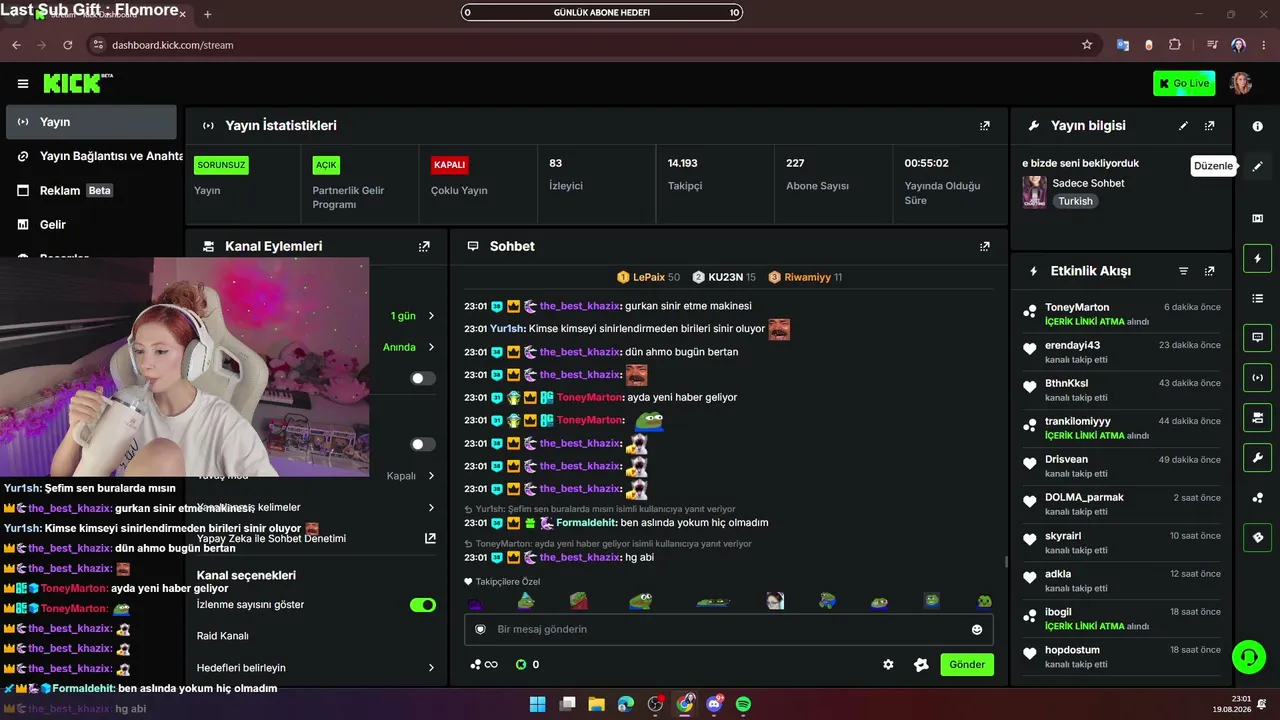Toggle the second switch in Kanal Eylemleri
The height and width of the screenshot is (720, 1280).
(x=423, y=444)
